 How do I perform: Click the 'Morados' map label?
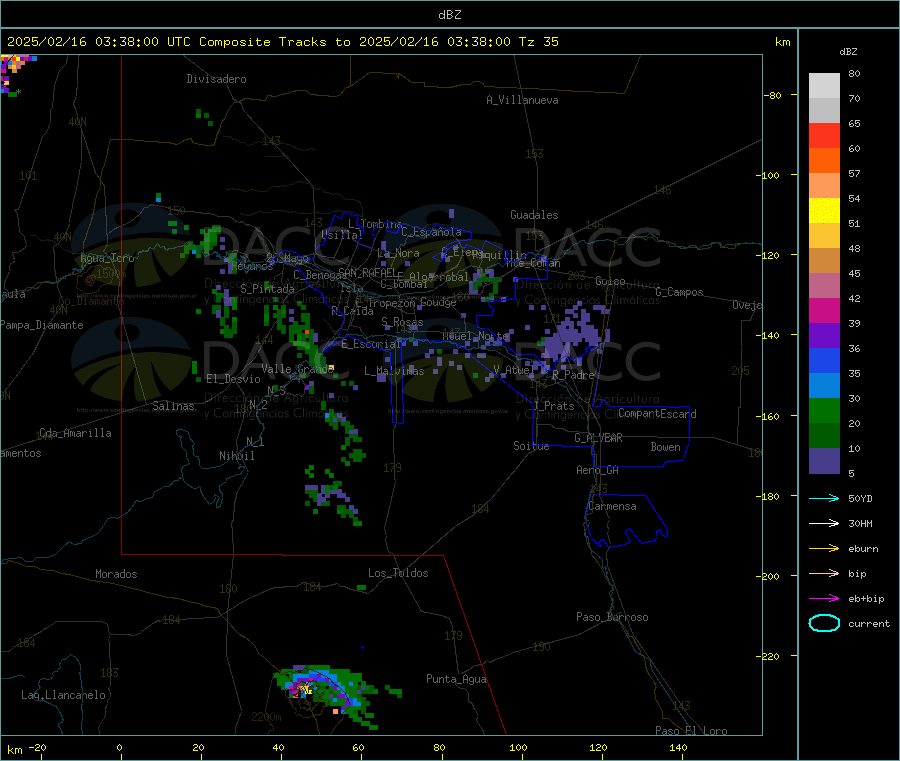(116, 574)
